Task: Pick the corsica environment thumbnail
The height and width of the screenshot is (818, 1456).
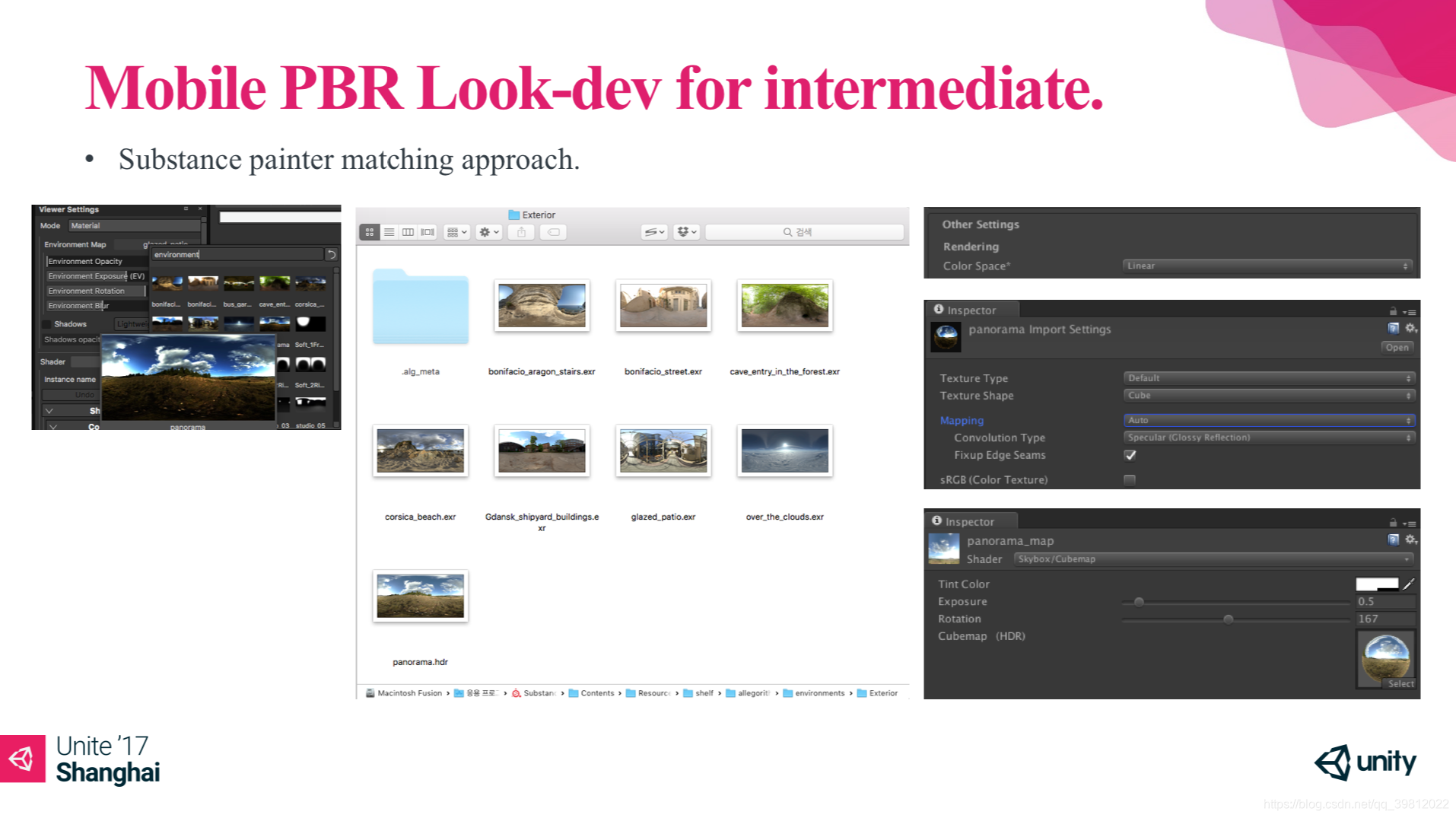Action: click(310, 285)
